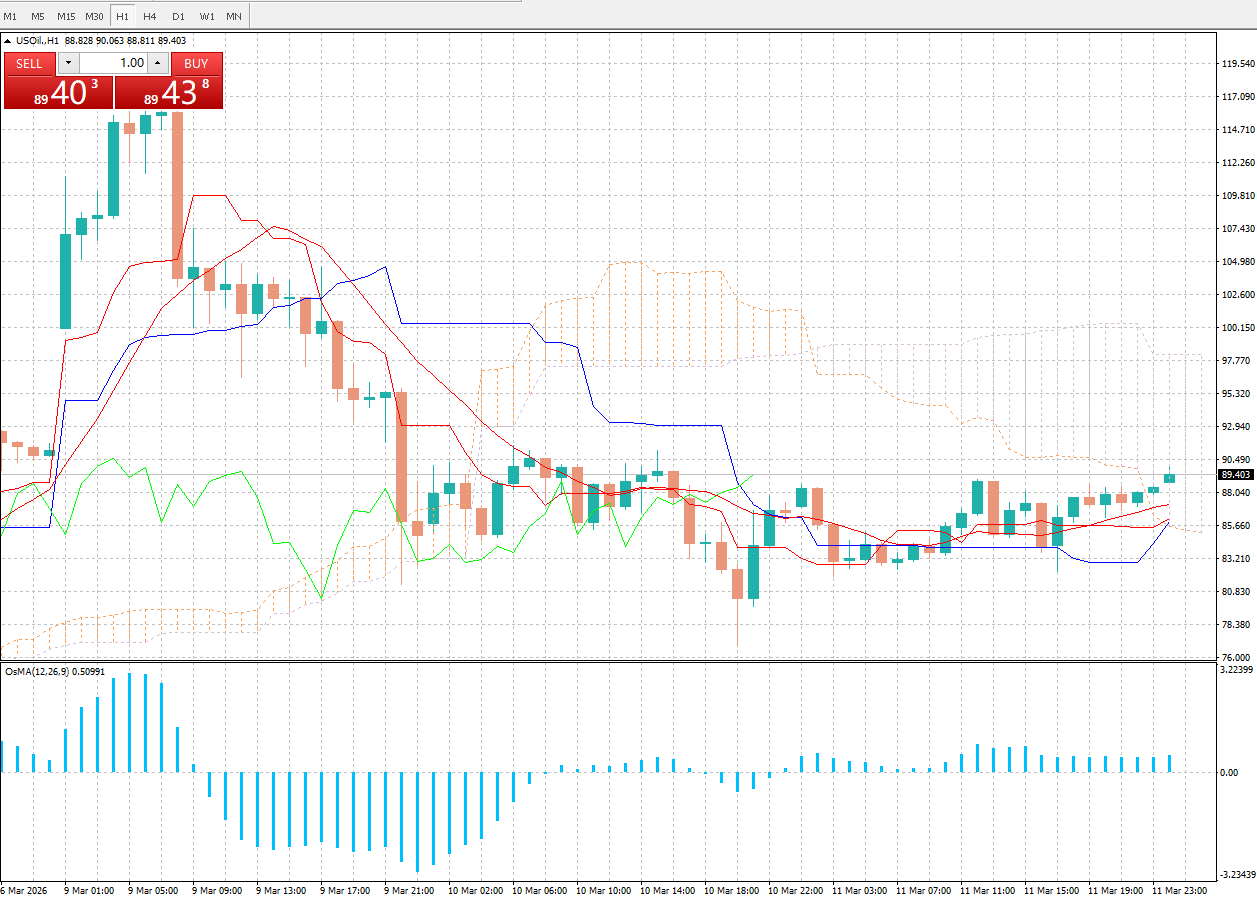Switch chart to H4 timeframe

click(149, 16)
